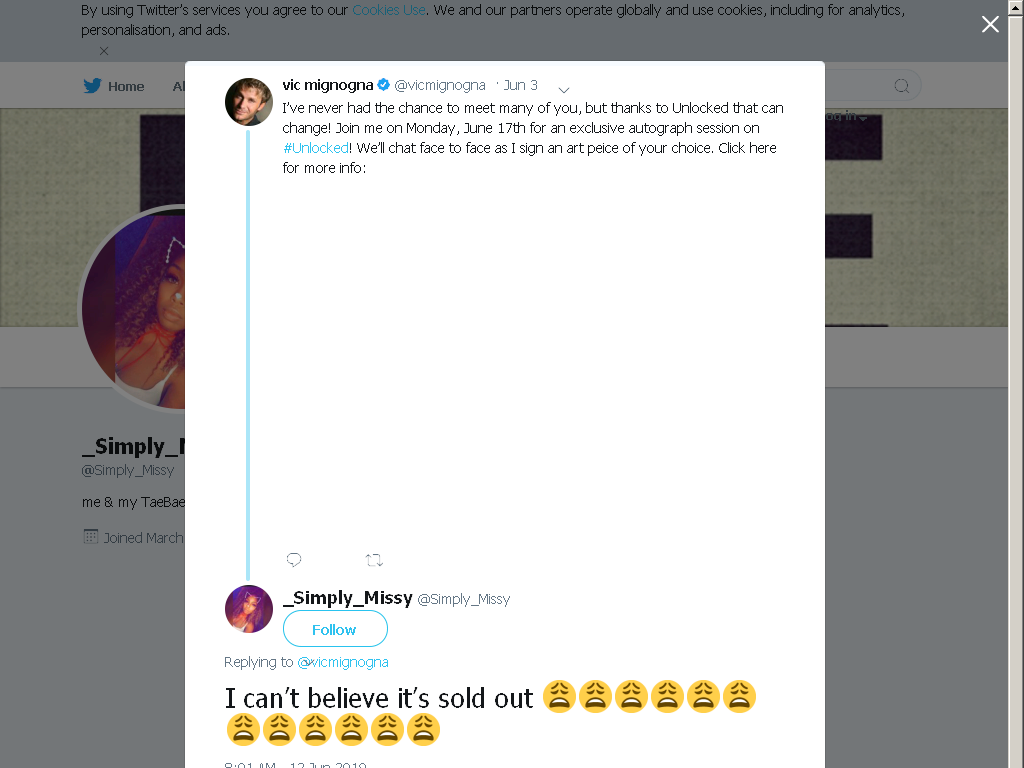
Task: Dismiss the cookies notice banner
Action: (104, 50)
